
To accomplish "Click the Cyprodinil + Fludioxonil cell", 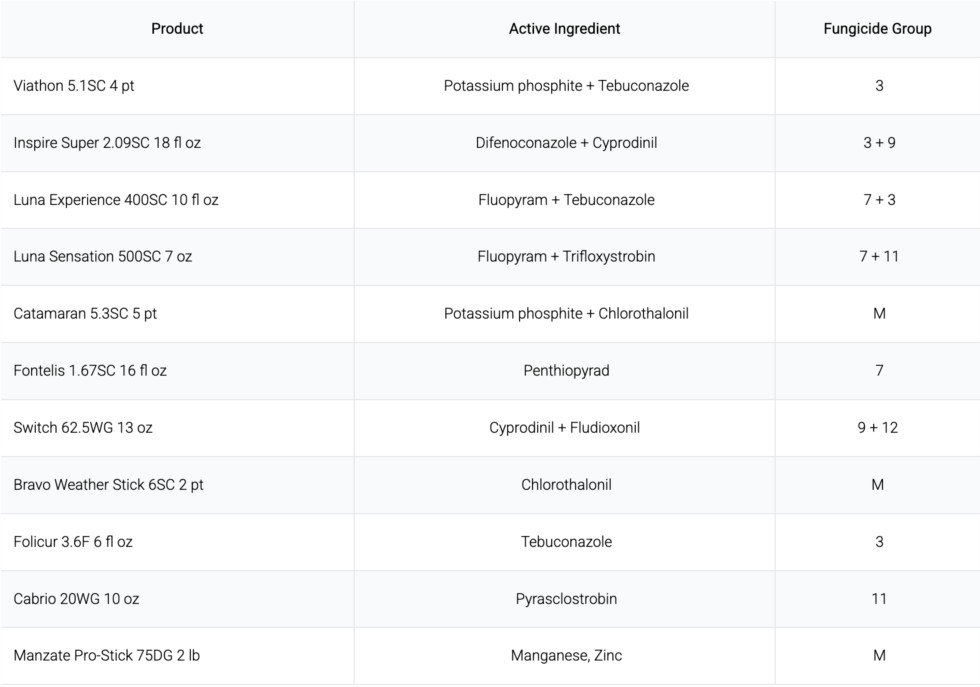I will click(x=564, y=428).
